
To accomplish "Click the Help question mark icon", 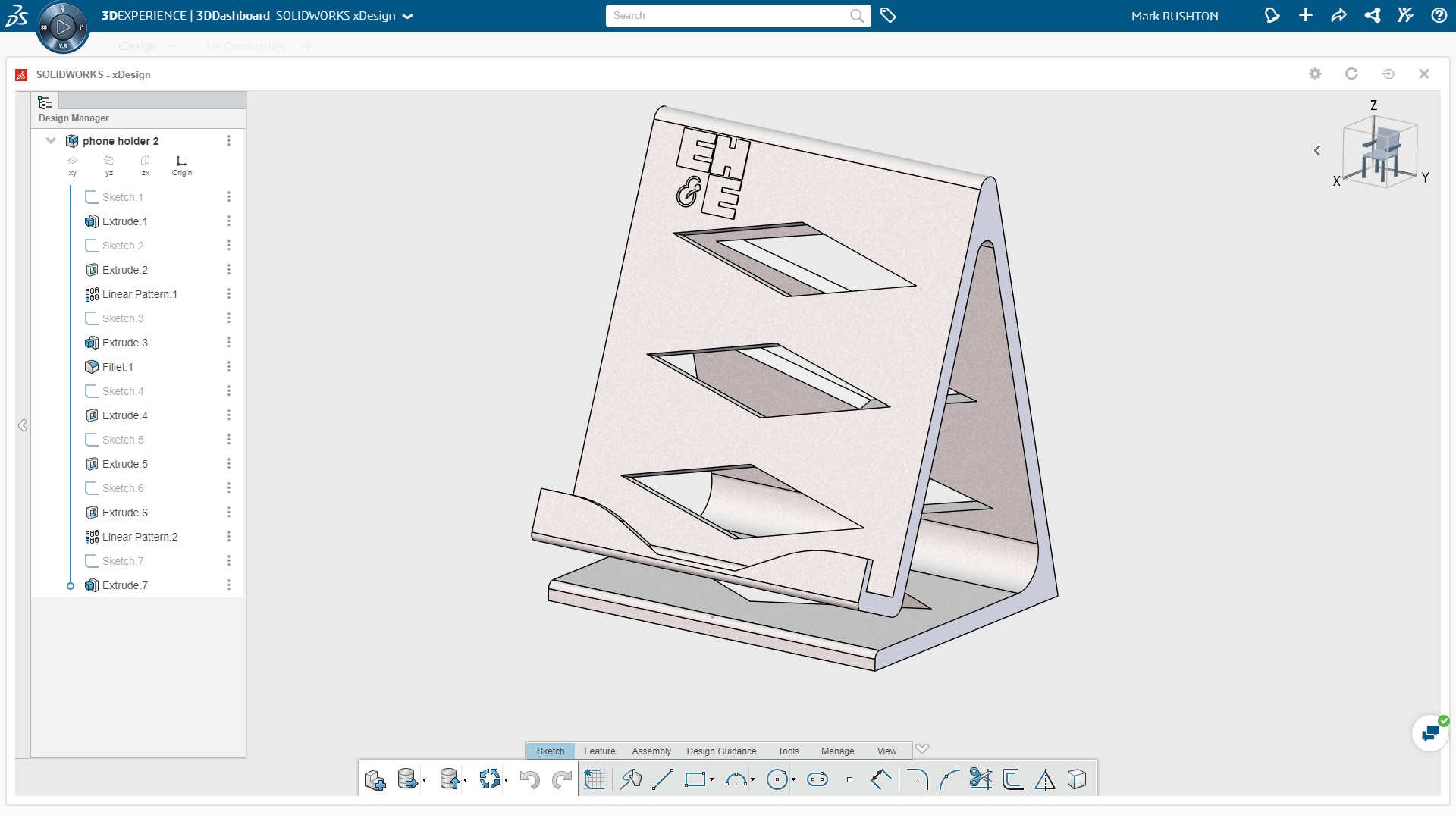I will (1439, 15).
